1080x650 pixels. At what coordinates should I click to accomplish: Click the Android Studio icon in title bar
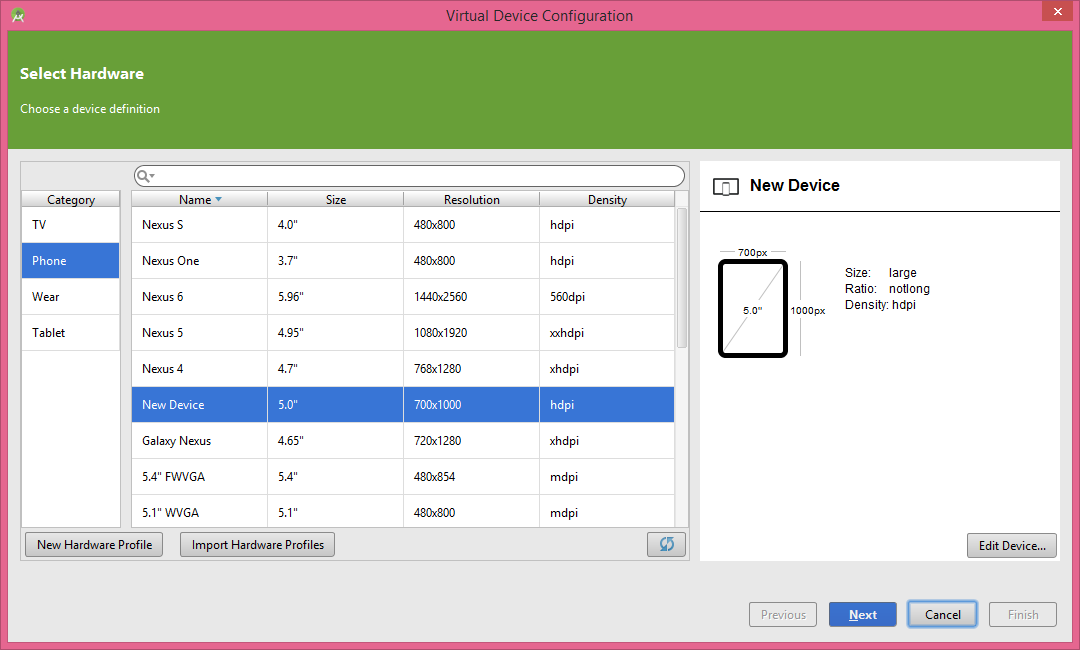pos(18,15)
